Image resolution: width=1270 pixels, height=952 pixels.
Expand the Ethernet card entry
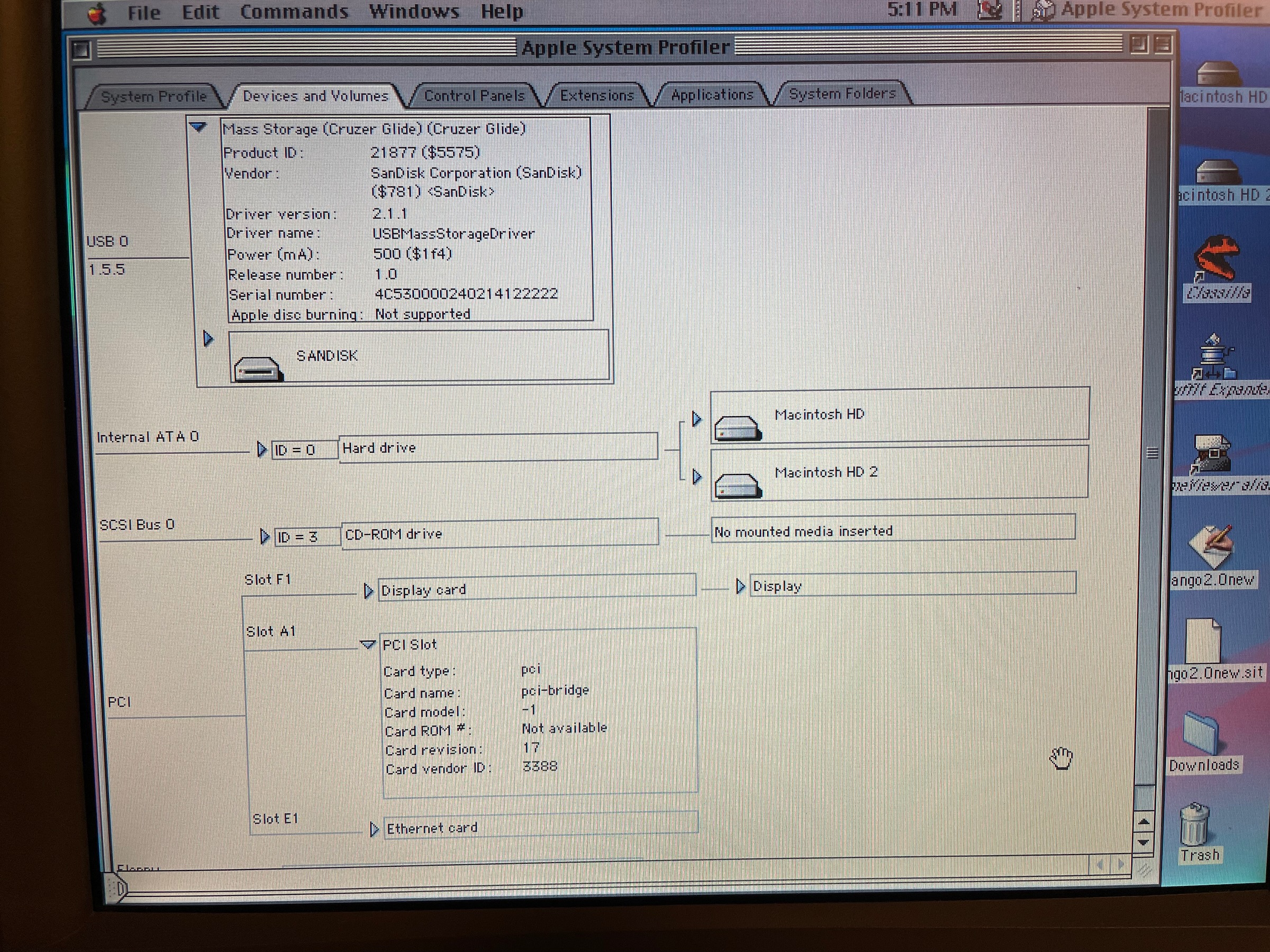(x=374, y=829)
